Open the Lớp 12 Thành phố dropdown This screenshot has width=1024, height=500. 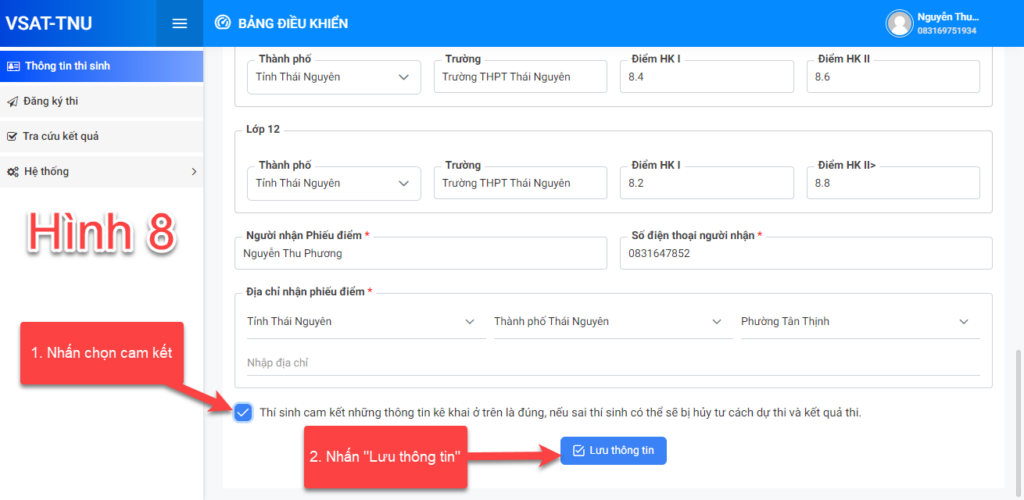coord(334,183)
